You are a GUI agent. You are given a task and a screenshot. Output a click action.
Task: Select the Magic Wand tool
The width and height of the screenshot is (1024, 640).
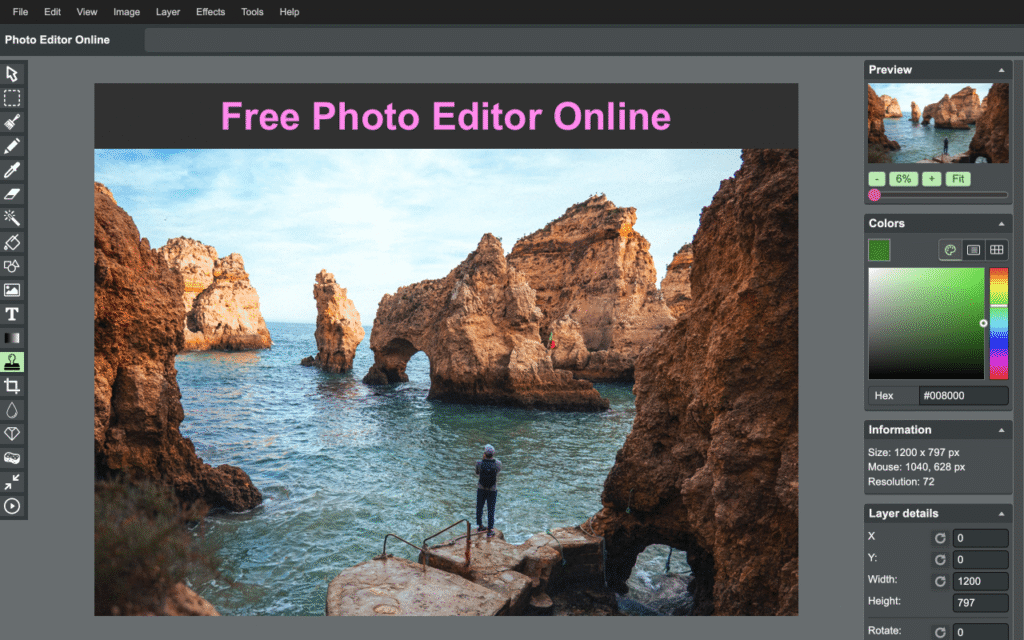point(13,218)
